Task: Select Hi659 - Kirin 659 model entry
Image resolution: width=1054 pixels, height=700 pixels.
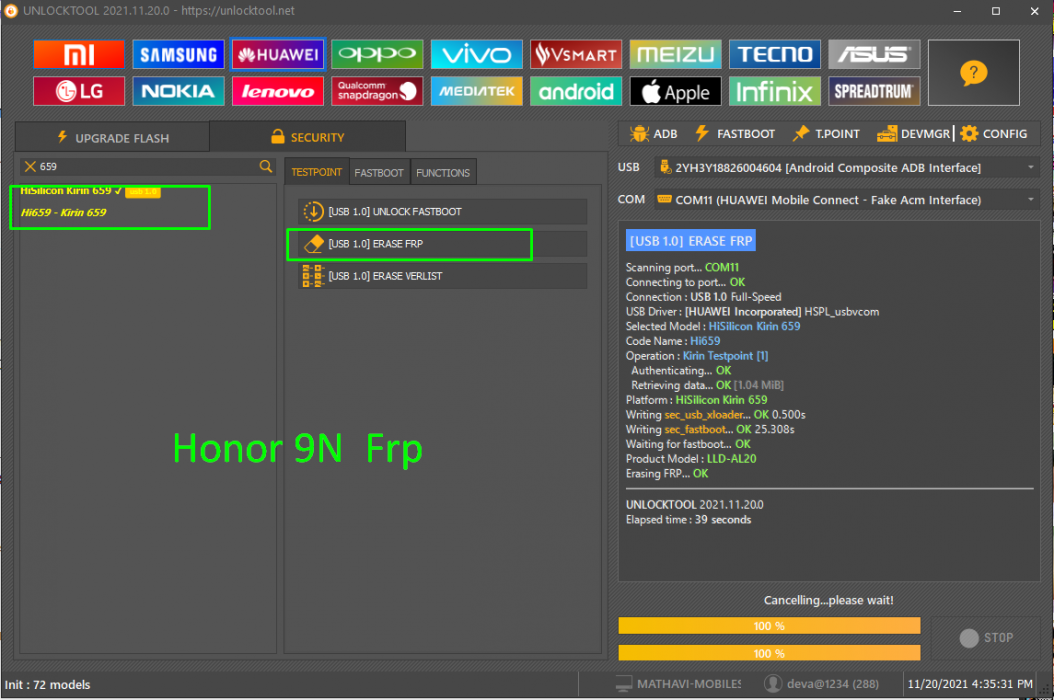Action: 64,212
